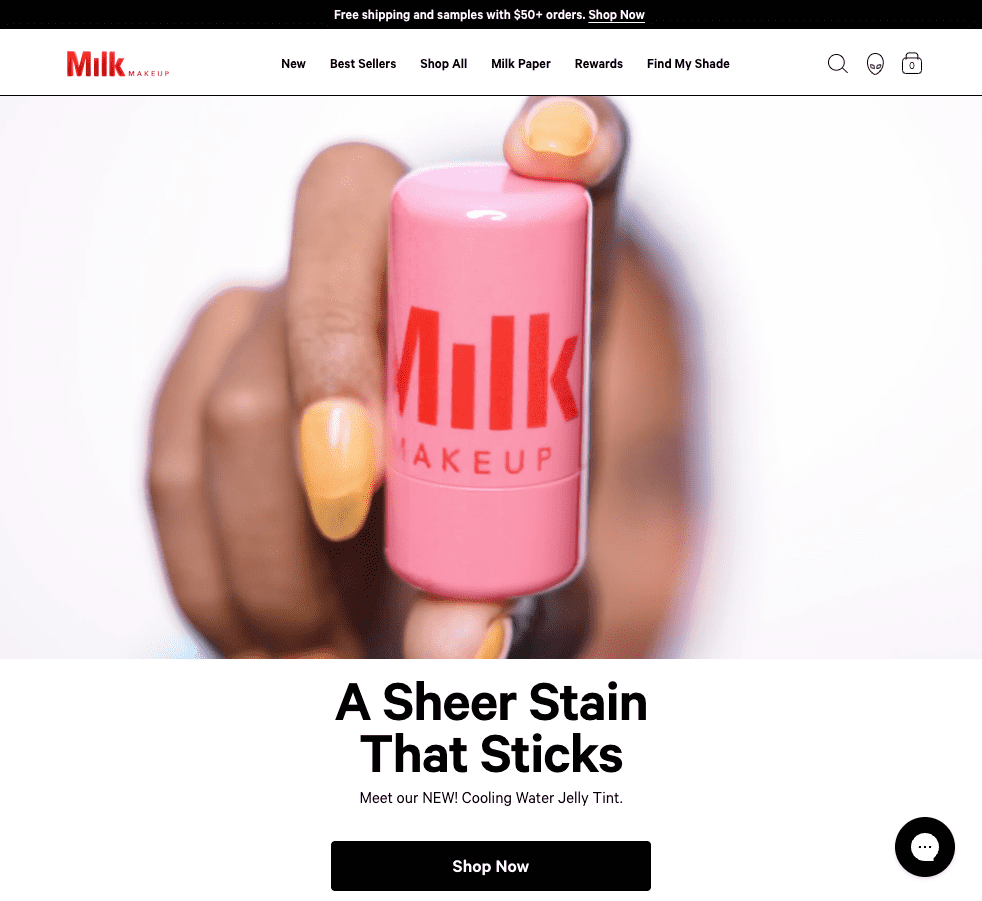Go home via Milk Makeup logo
982x901 pixels.
click(x=118, y=64)
